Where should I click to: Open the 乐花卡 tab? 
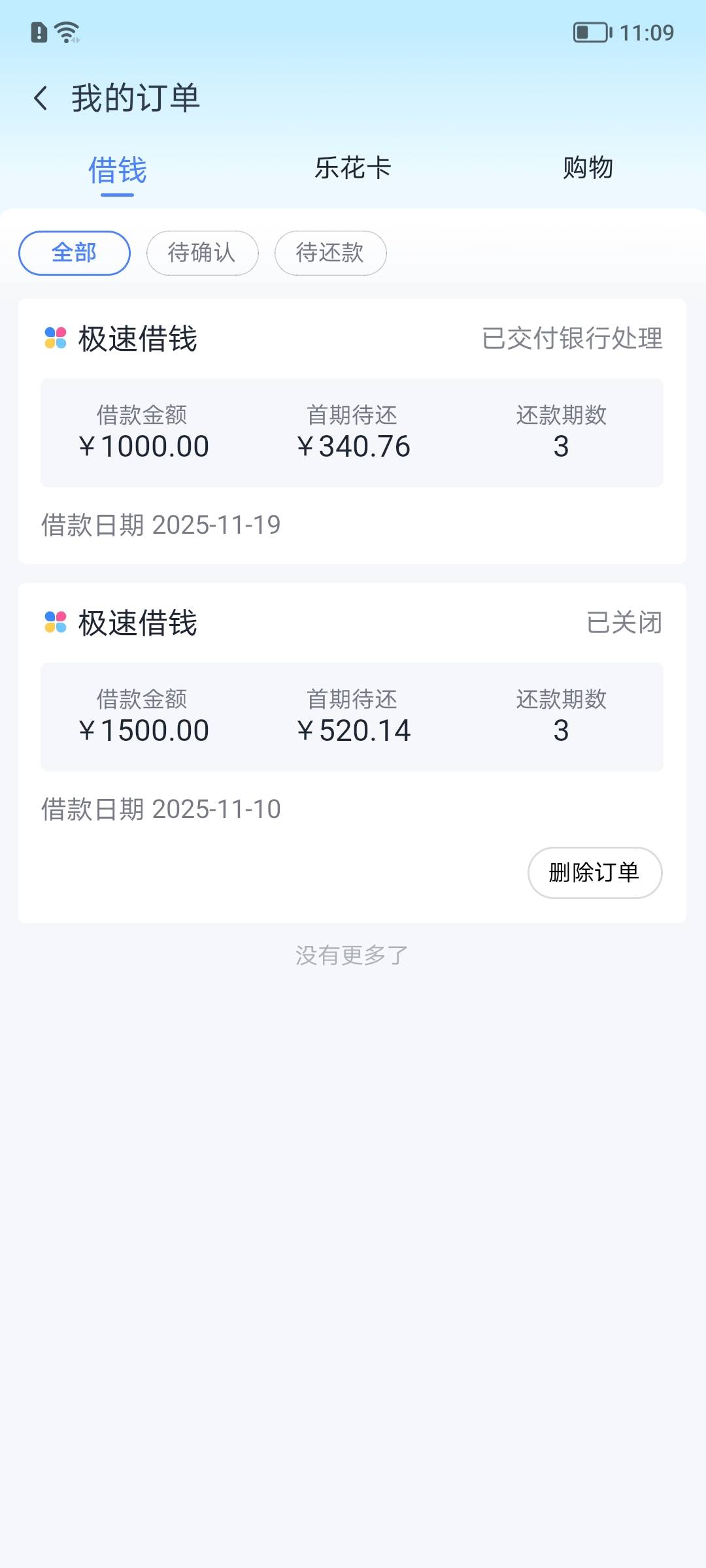353,168
